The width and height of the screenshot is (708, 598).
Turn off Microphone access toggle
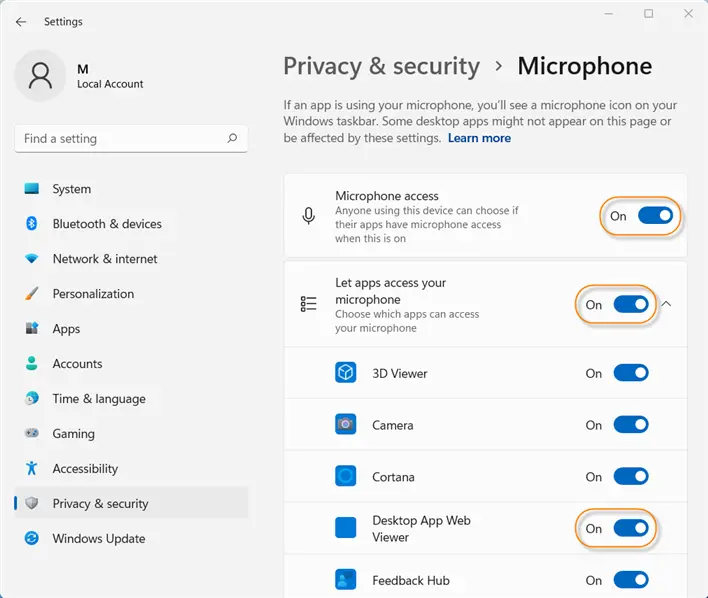(656, 215)
